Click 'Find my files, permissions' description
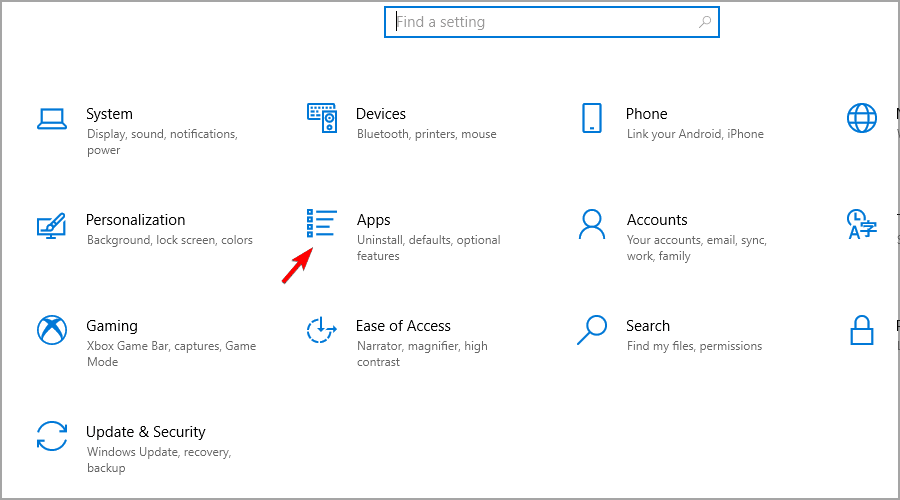The width and height of the screenshot is (900, 500). click(695, 346)
